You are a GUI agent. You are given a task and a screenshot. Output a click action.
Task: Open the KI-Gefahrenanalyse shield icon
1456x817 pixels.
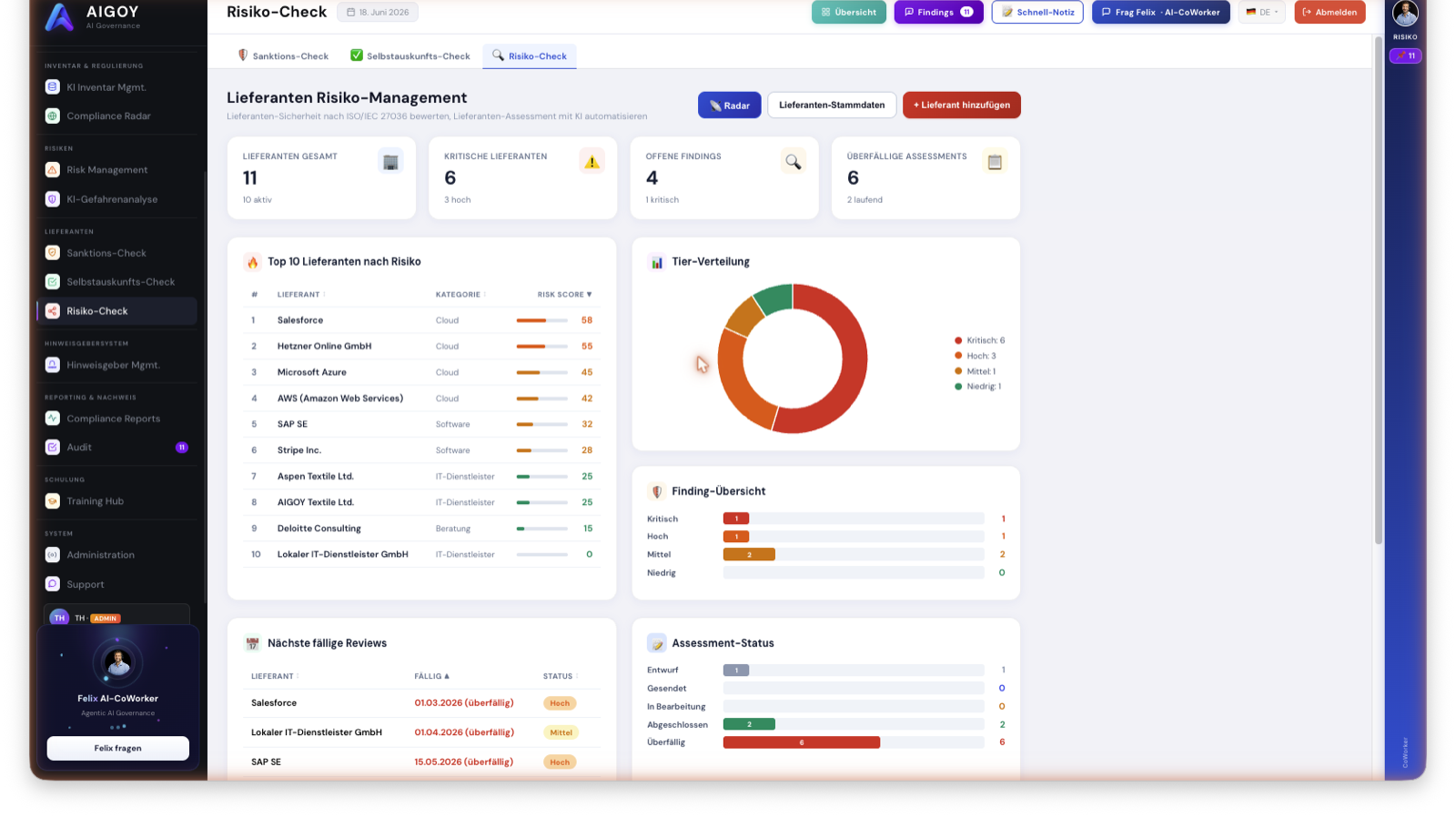coord(53,199)
